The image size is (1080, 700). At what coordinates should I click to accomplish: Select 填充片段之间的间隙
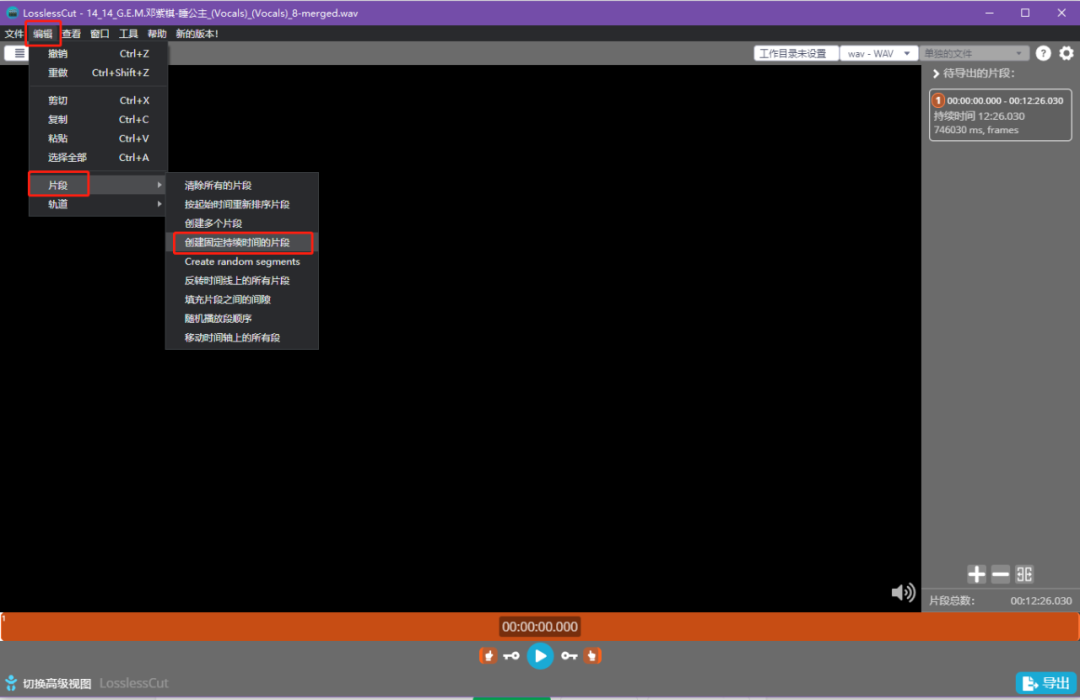(242, 300)
